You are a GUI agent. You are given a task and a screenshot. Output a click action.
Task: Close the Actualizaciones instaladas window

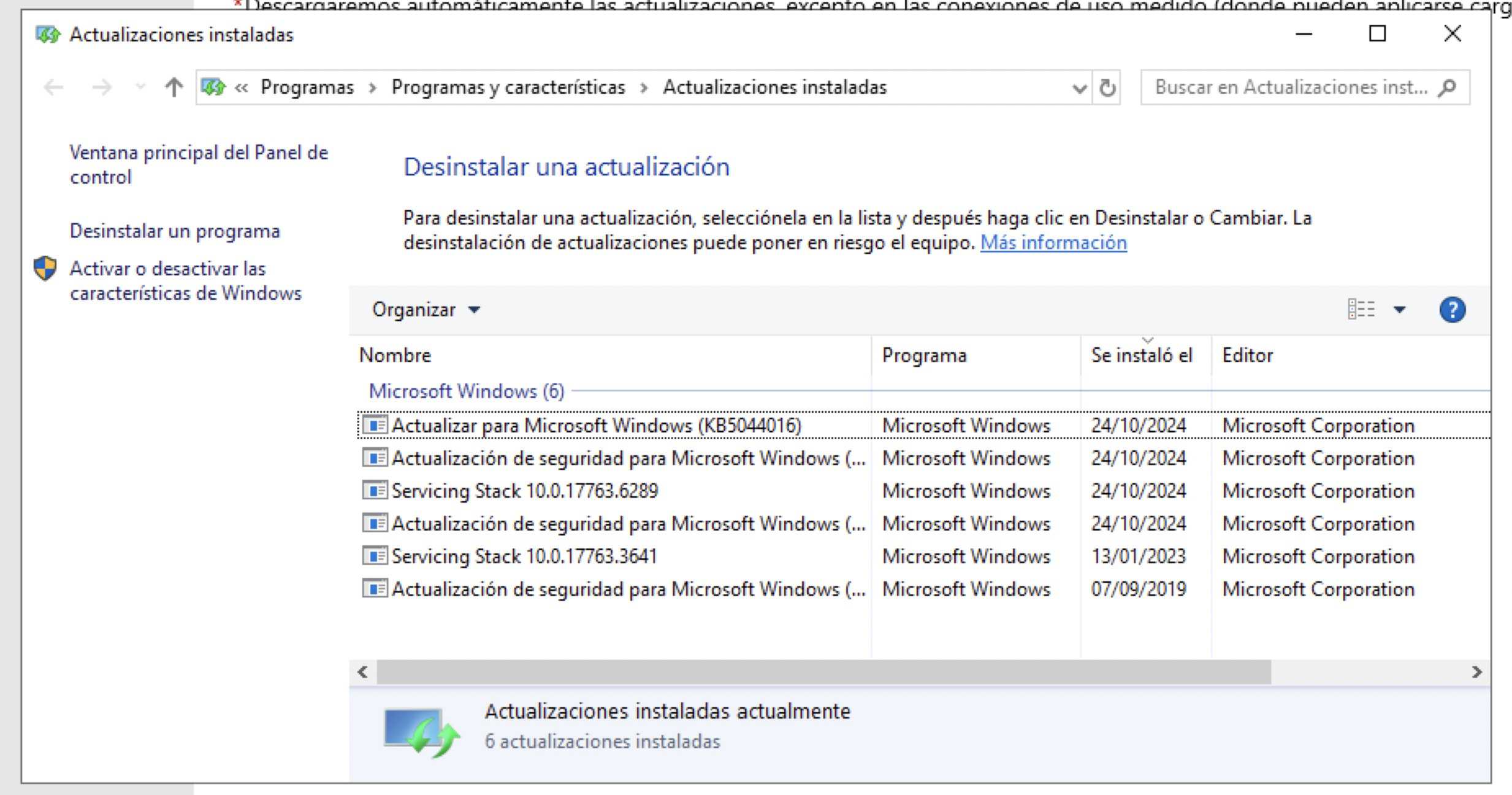(x=1453, y=34)
